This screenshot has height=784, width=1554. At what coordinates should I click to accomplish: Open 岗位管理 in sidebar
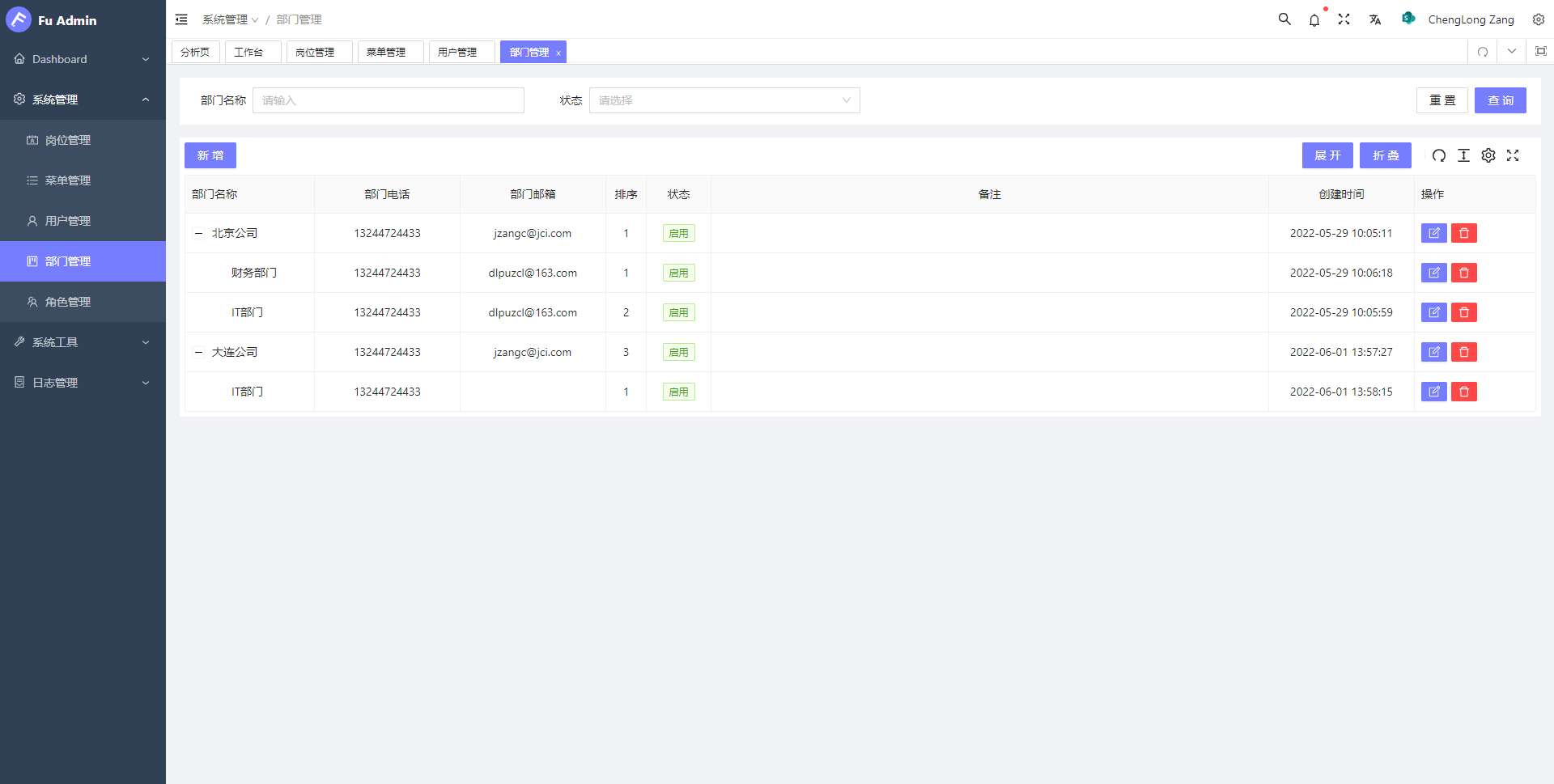click(x=83, y=140)
